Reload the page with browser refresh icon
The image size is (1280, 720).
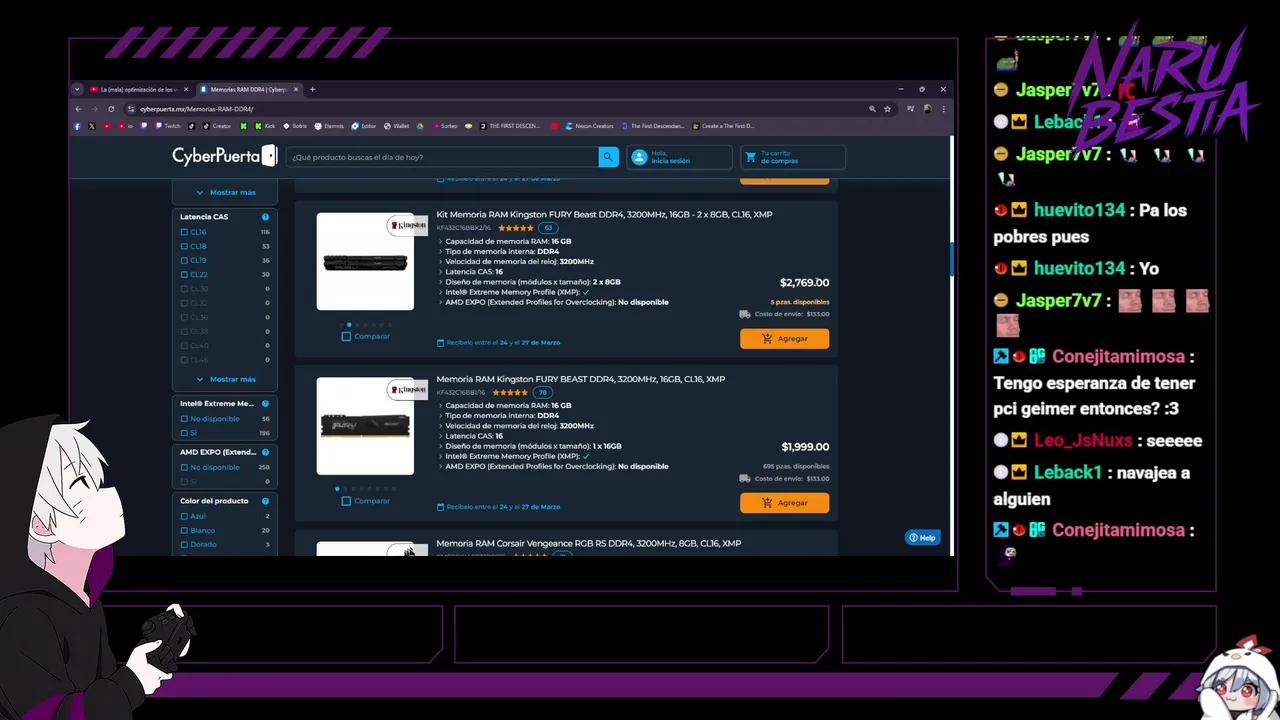tap(111, 109)
